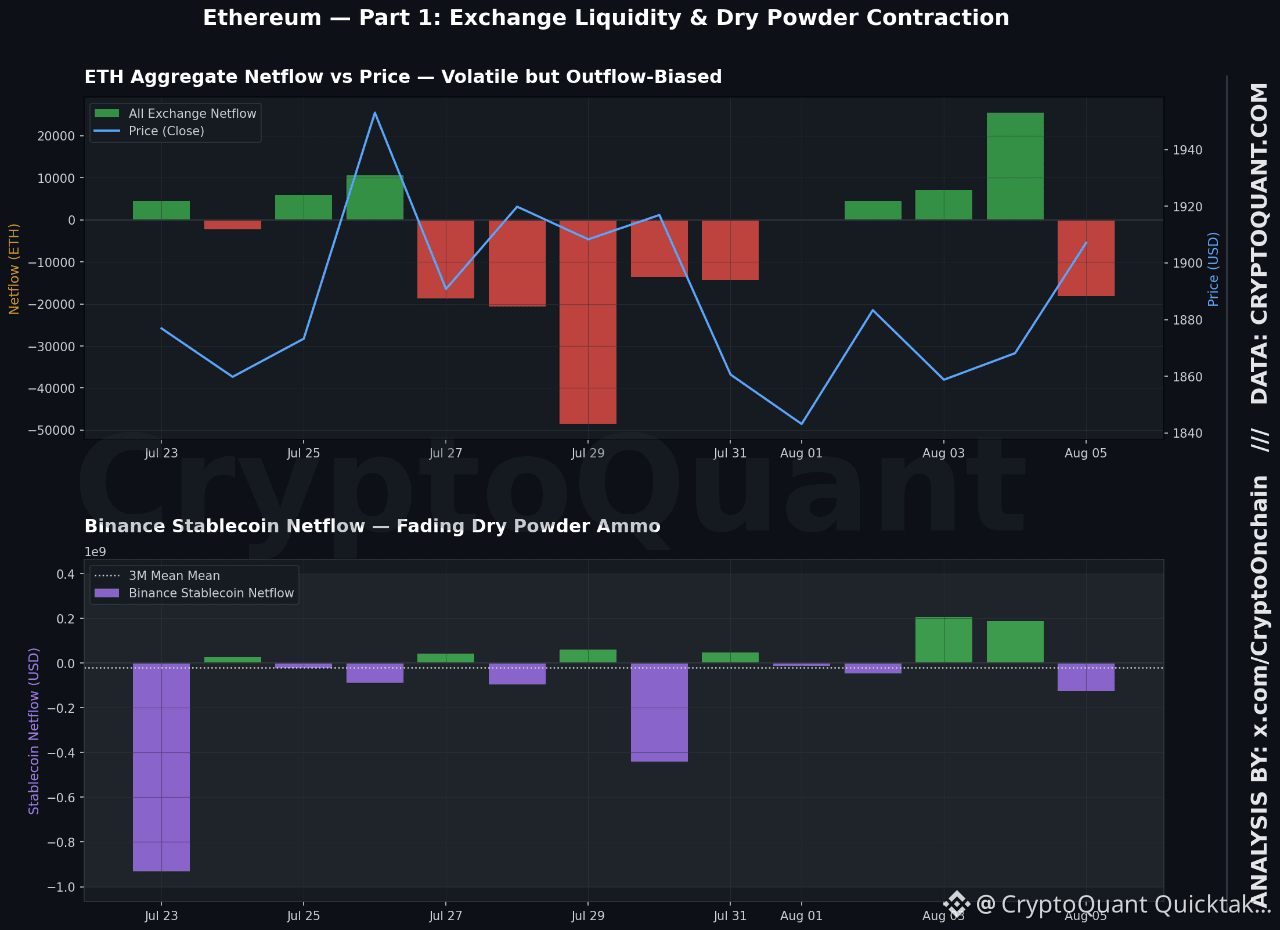Click the green All Exchange Netflow legend swatch
Image resolution: width=1280 pixels, height=930 pixels.
click(107, 114)
